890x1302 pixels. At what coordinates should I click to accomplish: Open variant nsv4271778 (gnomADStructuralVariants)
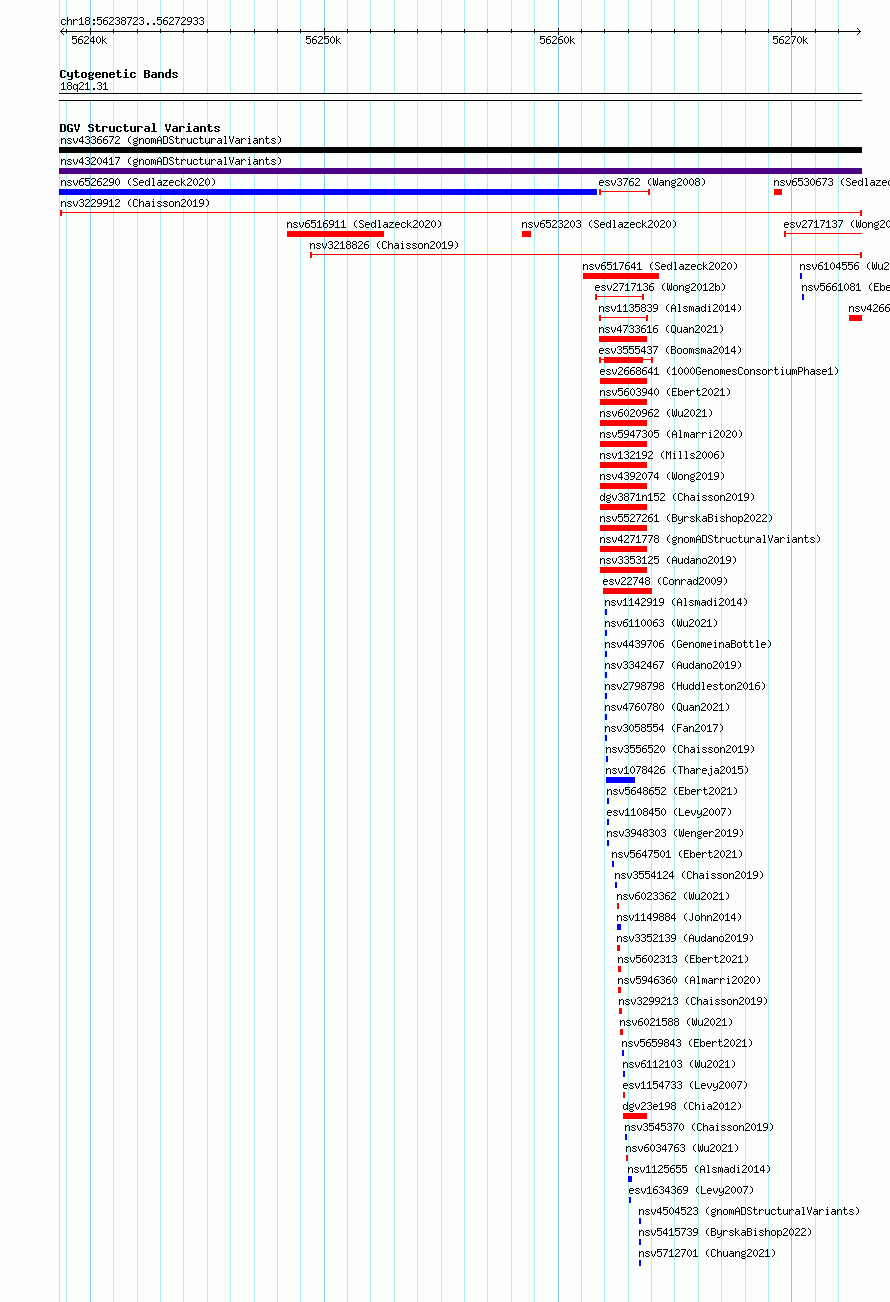(710, 539)
